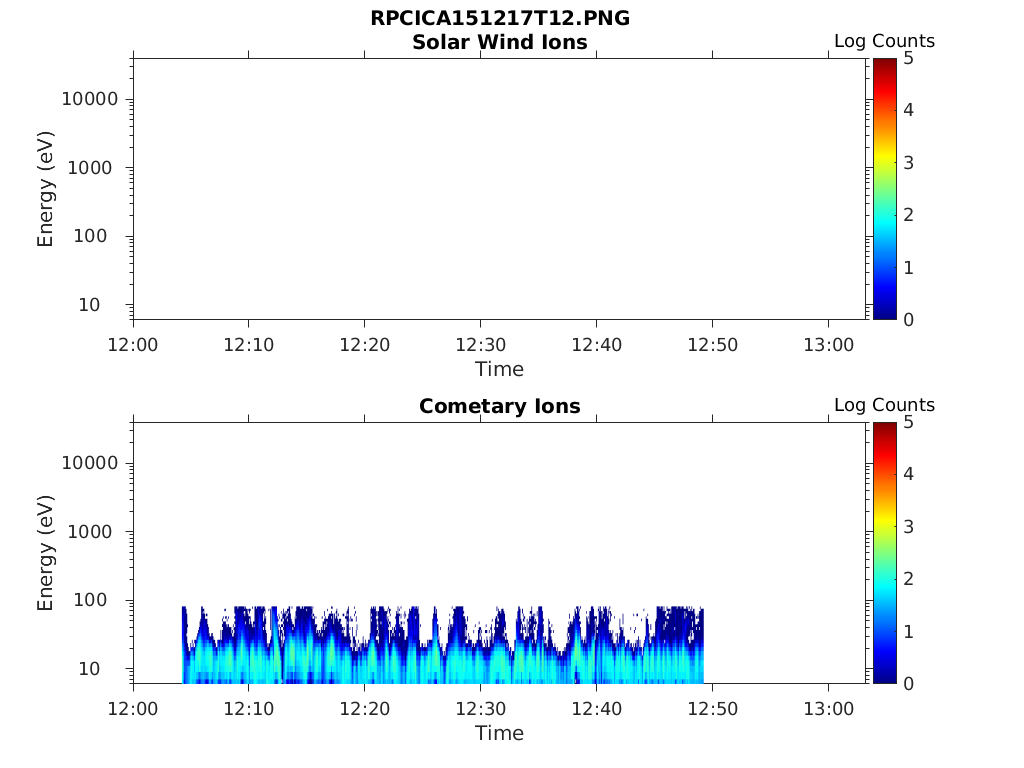Click 13:00 tick of Cometary Ions plot
This screenshot has width=1024, height=768.
(828, 709)
